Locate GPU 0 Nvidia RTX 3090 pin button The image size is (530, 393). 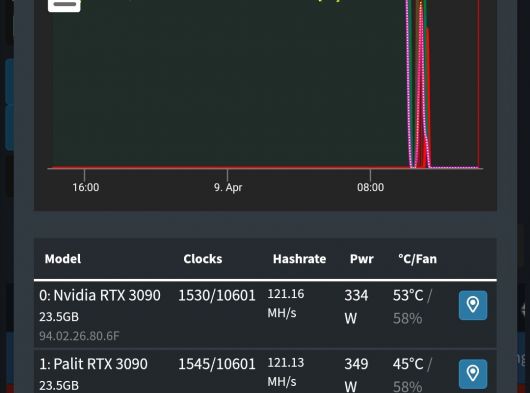(x=473, y=305)
